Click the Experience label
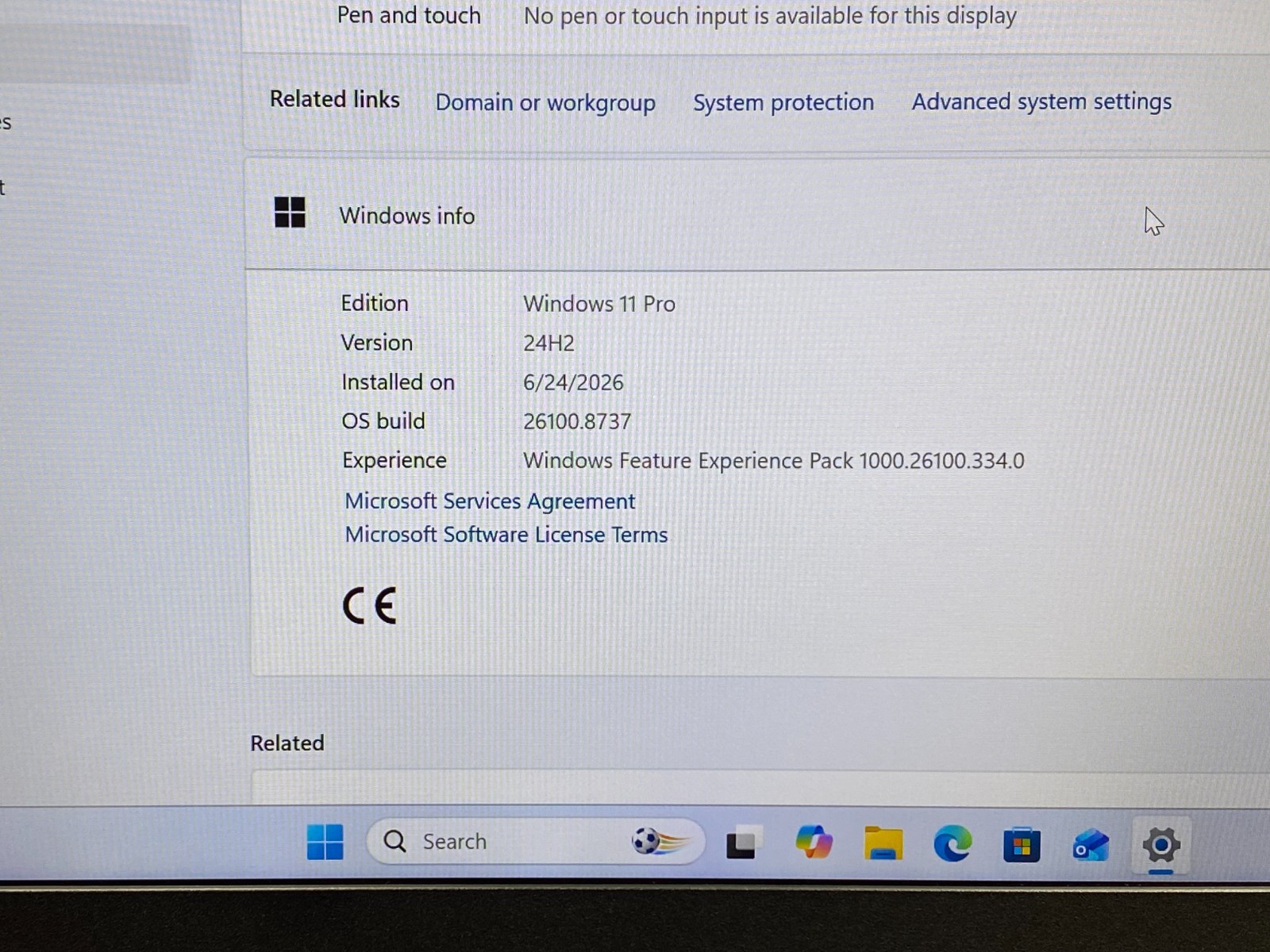Viewport: 1270px width, 952px height. click(x=394, y=461)
